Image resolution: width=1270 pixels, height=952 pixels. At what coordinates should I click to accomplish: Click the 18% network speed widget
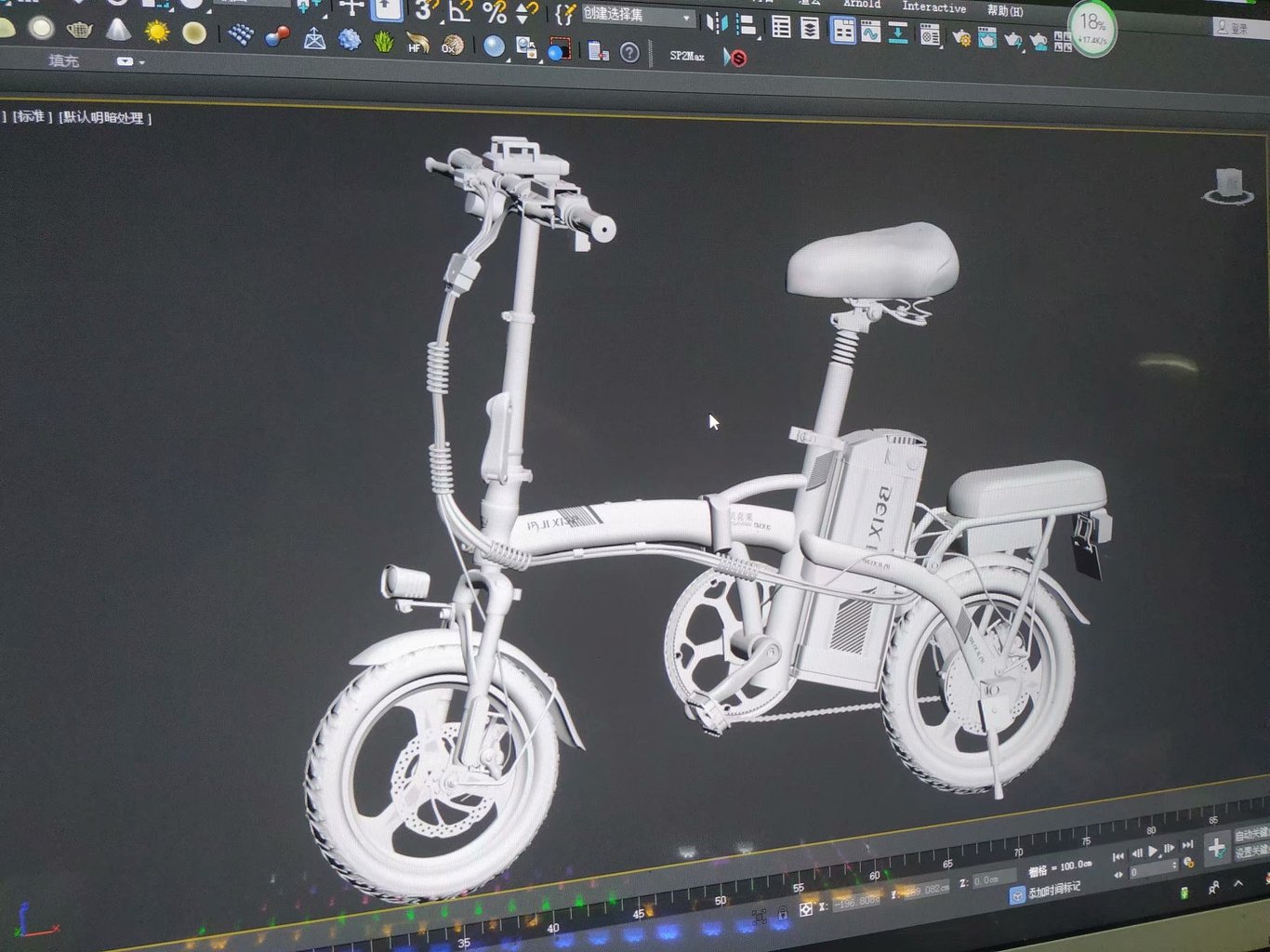pos(1092,30)
